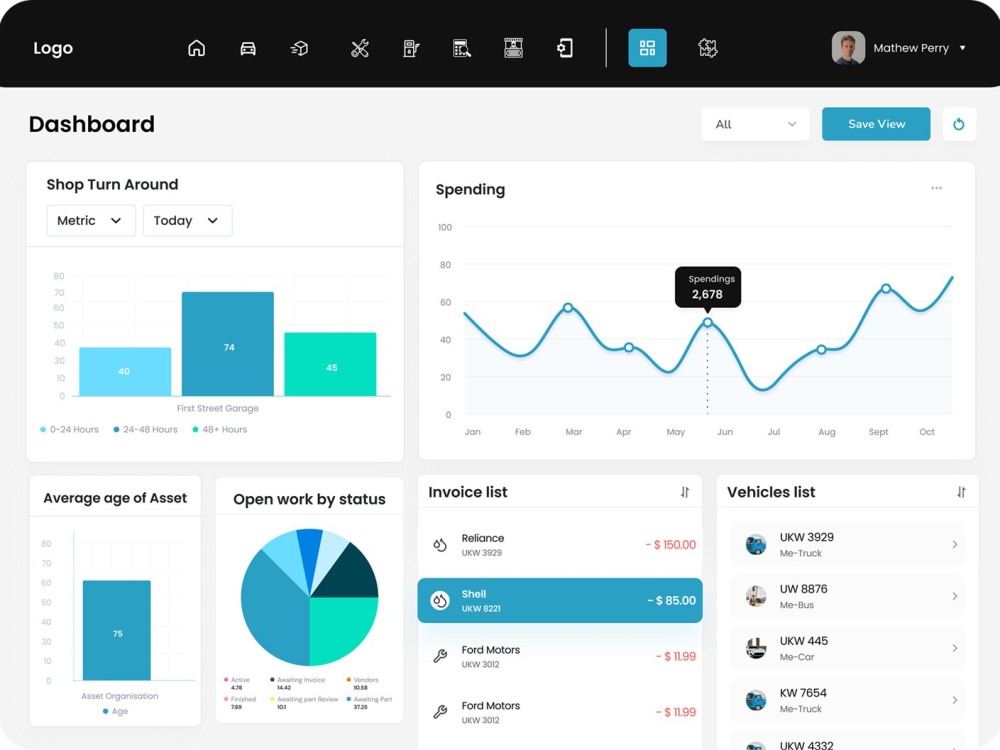Click the package box icon in navbar

pos(299,48)
